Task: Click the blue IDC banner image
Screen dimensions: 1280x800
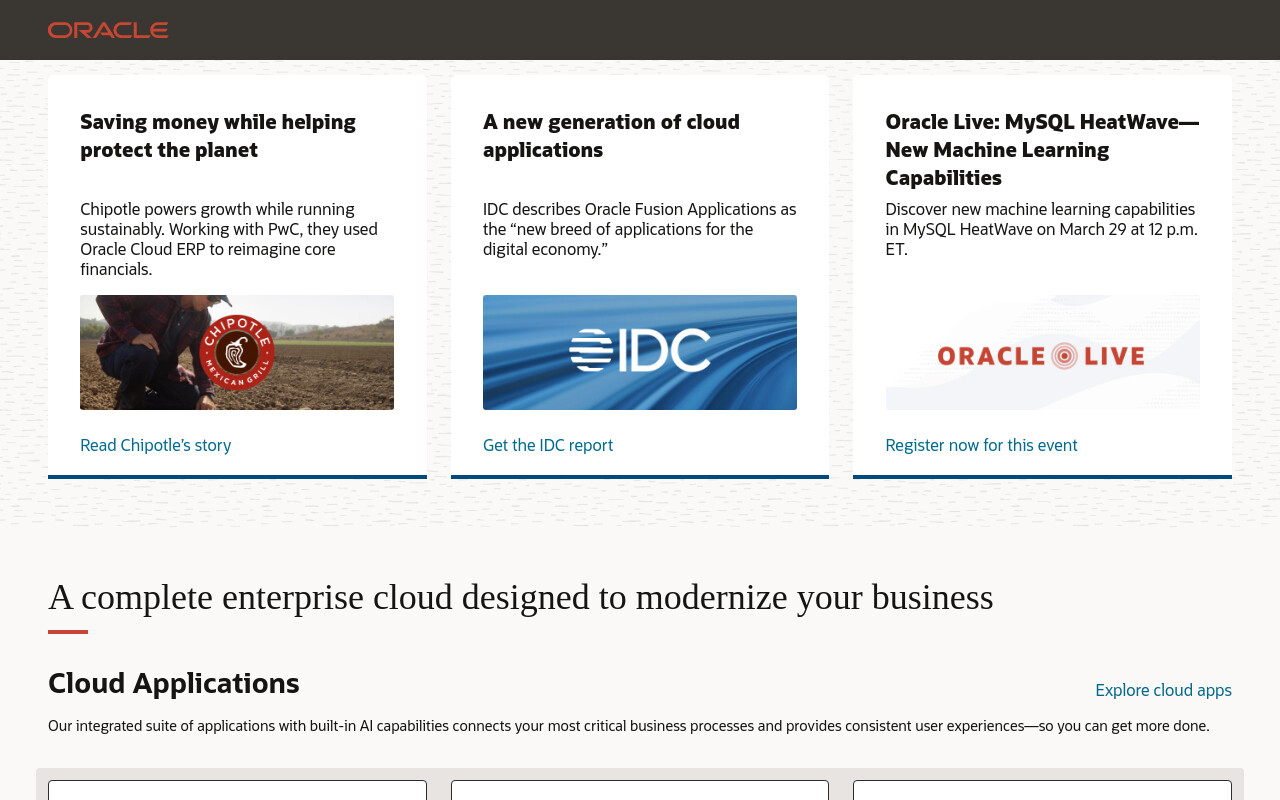Action: pyautogui.click(x=640, y=352)
